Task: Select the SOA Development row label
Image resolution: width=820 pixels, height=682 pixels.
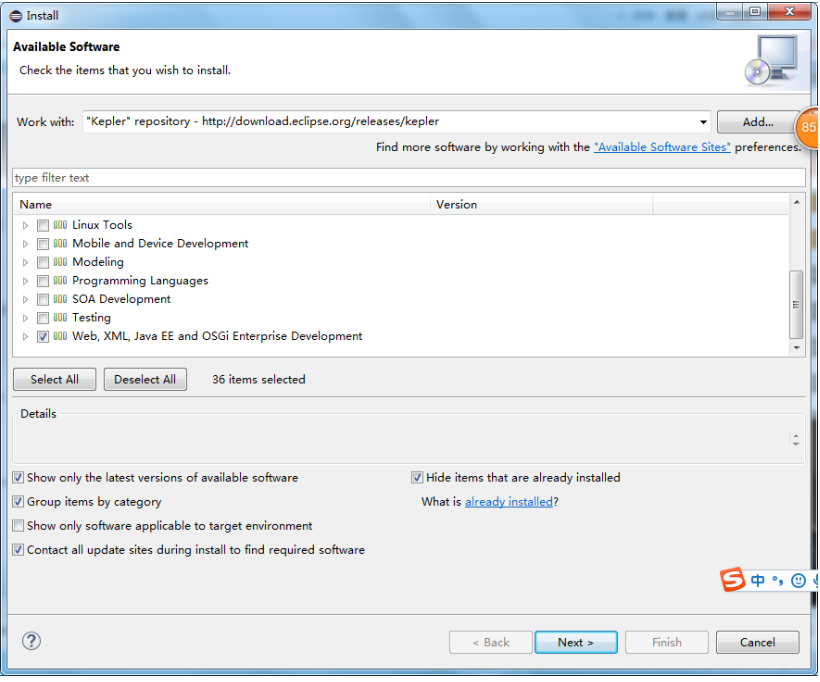Action: [121, 299]
